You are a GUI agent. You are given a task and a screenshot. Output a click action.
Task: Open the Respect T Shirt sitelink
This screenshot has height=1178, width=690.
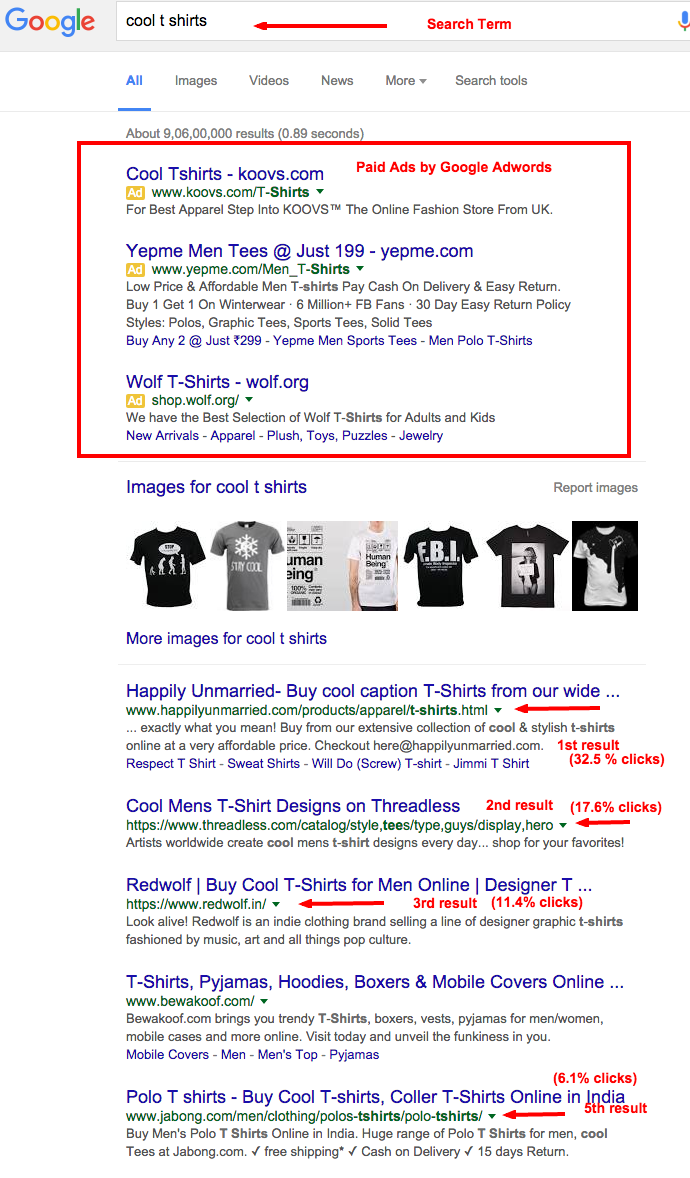tap(171, 763)
